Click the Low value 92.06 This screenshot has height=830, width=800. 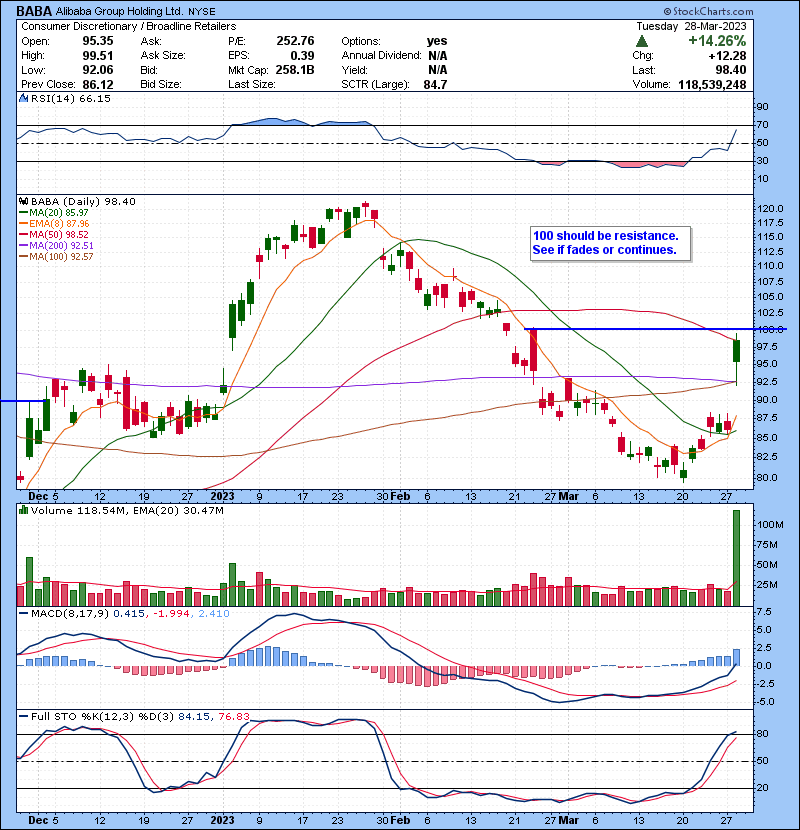[x=97, y=70]
